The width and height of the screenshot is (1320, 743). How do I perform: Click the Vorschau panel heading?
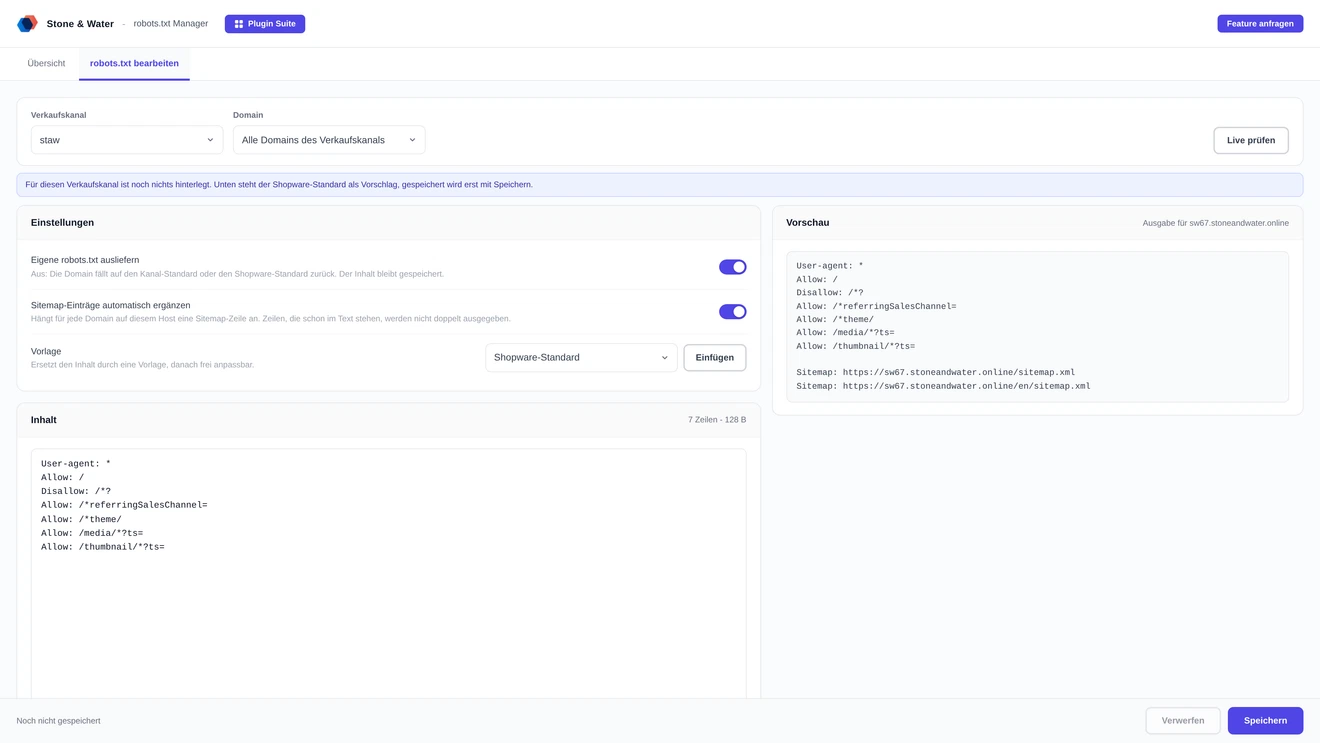[x=807, y=223]
